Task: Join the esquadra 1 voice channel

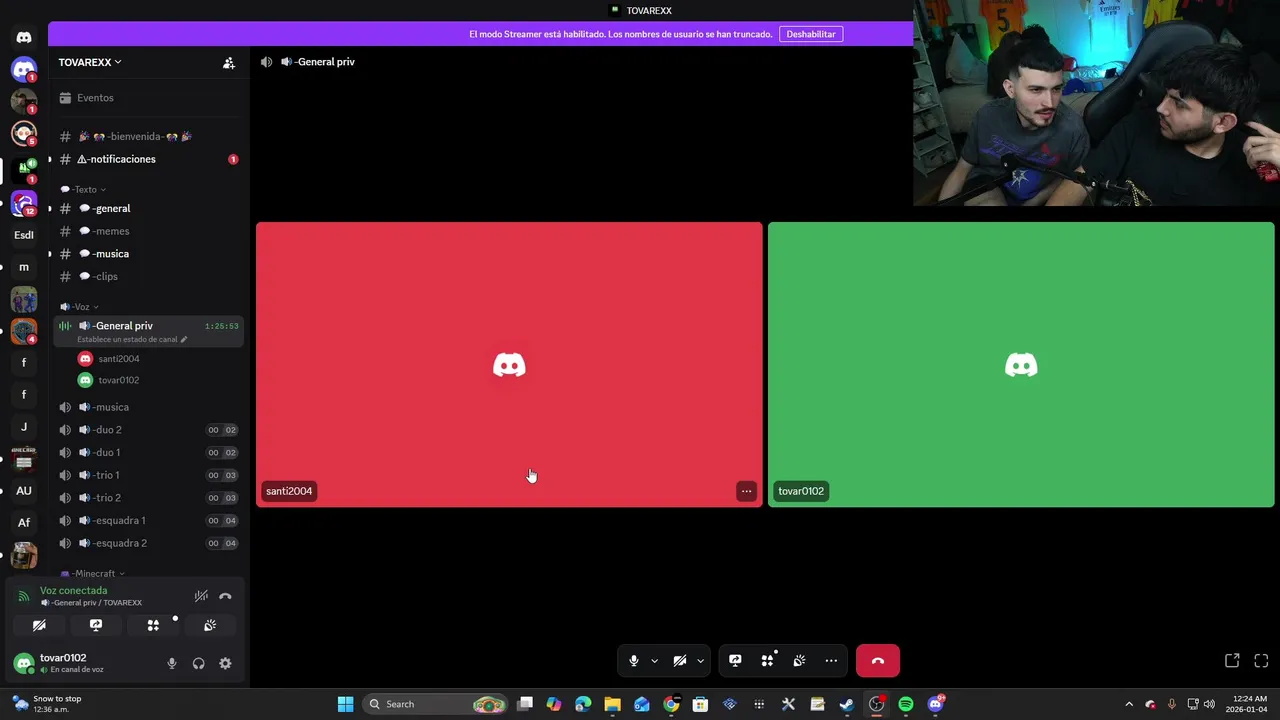Action: (148, 520)
